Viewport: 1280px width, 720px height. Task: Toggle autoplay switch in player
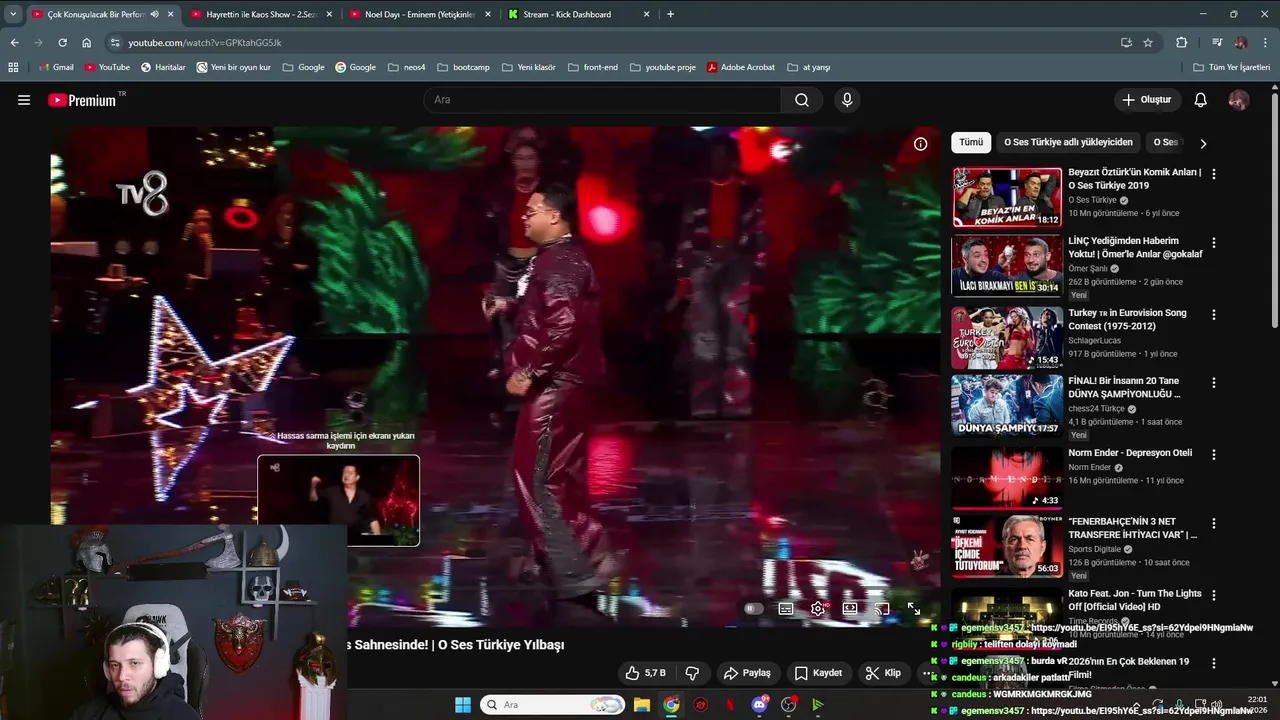click(x=753, y=609)
